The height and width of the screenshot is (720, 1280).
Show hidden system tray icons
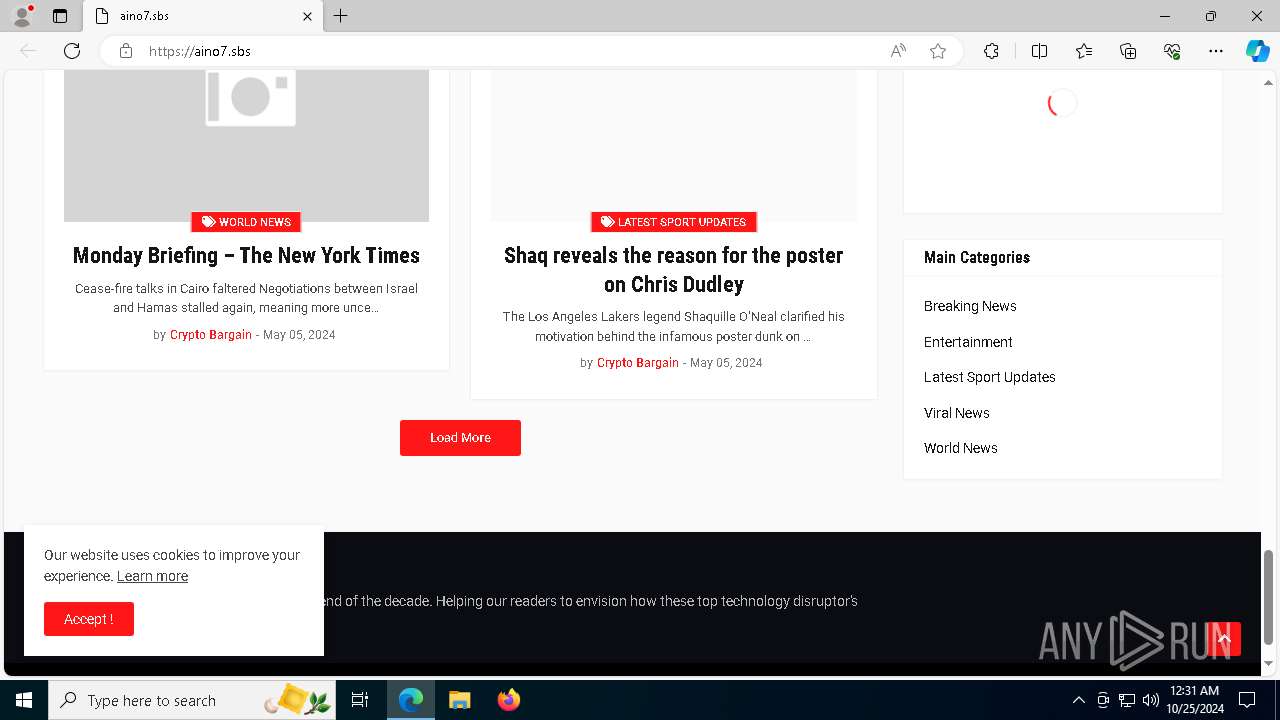click(x=1078, y=700)
